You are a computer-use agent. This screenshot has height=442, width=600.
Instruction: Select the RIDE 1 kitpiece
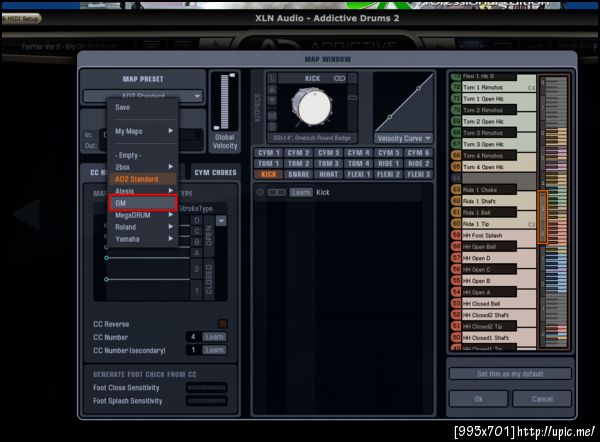pos(388,163)
